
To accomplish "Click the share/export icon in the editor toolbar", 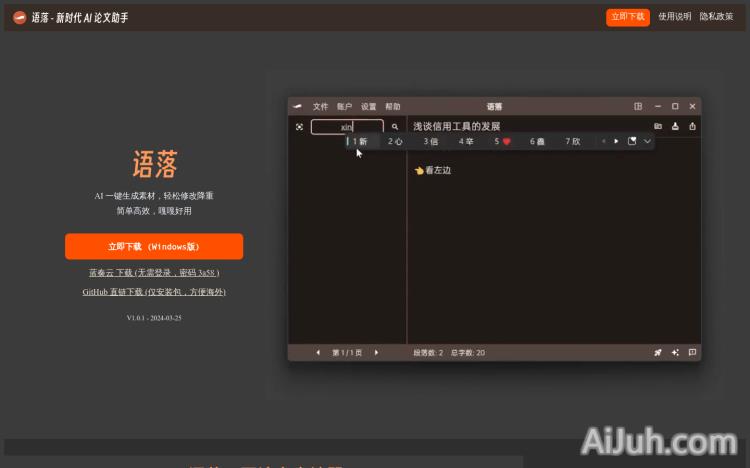I will pos(692,126).
